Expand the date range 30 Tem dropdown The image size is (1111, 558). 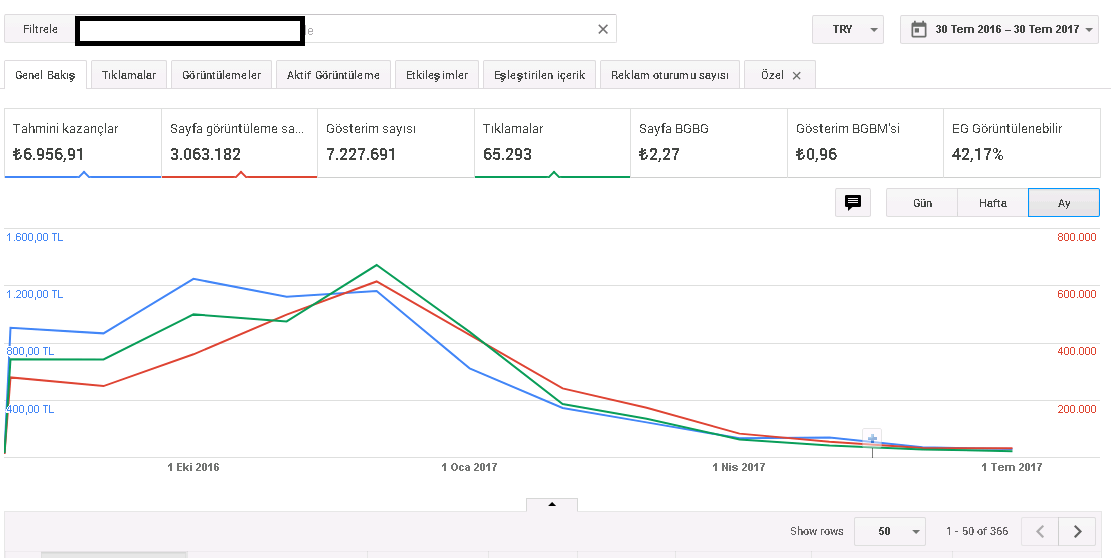[x=1000, y=29]
